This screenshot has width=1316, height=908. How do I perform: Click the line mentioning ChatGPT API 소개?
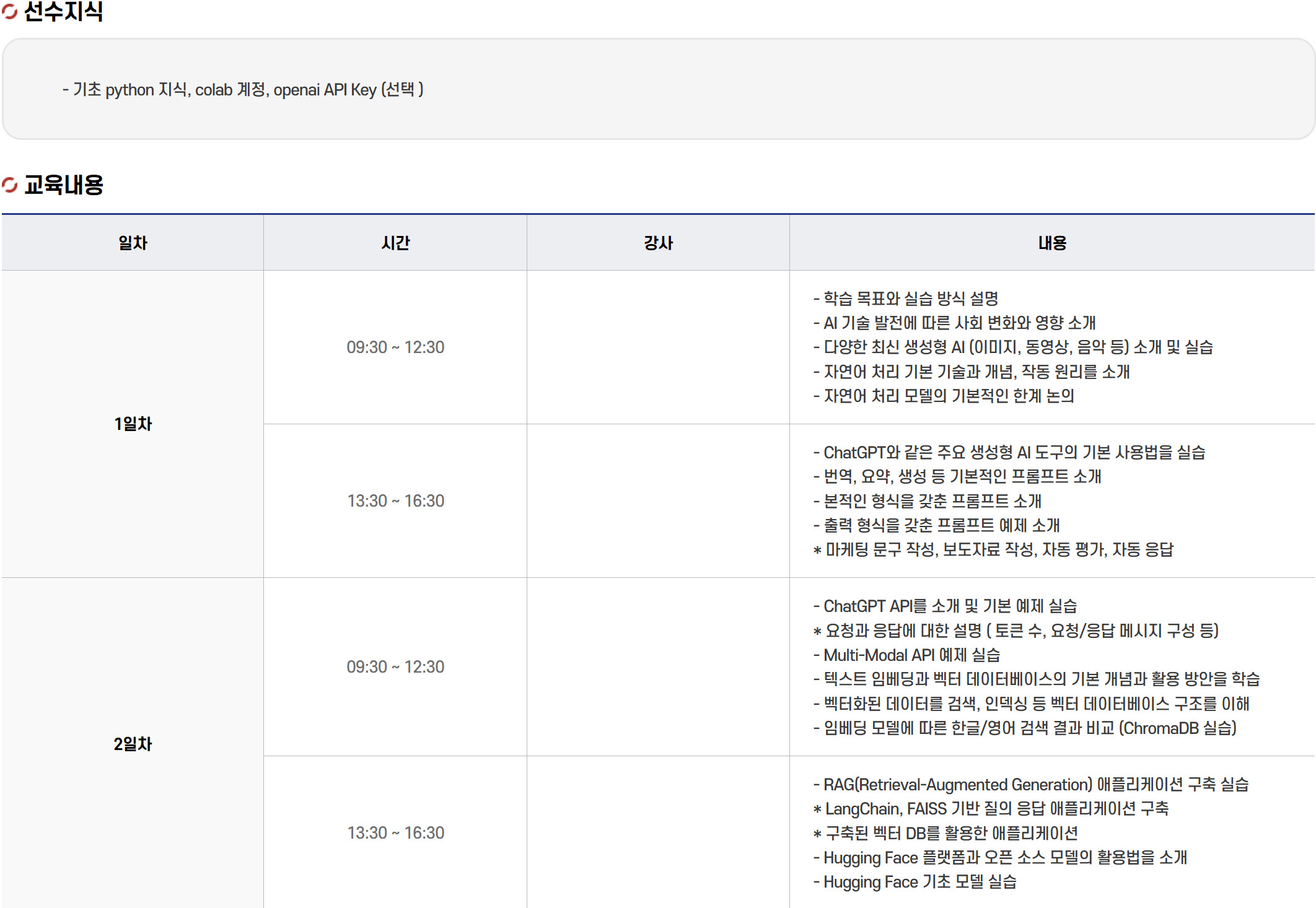(x=945, y=606)
